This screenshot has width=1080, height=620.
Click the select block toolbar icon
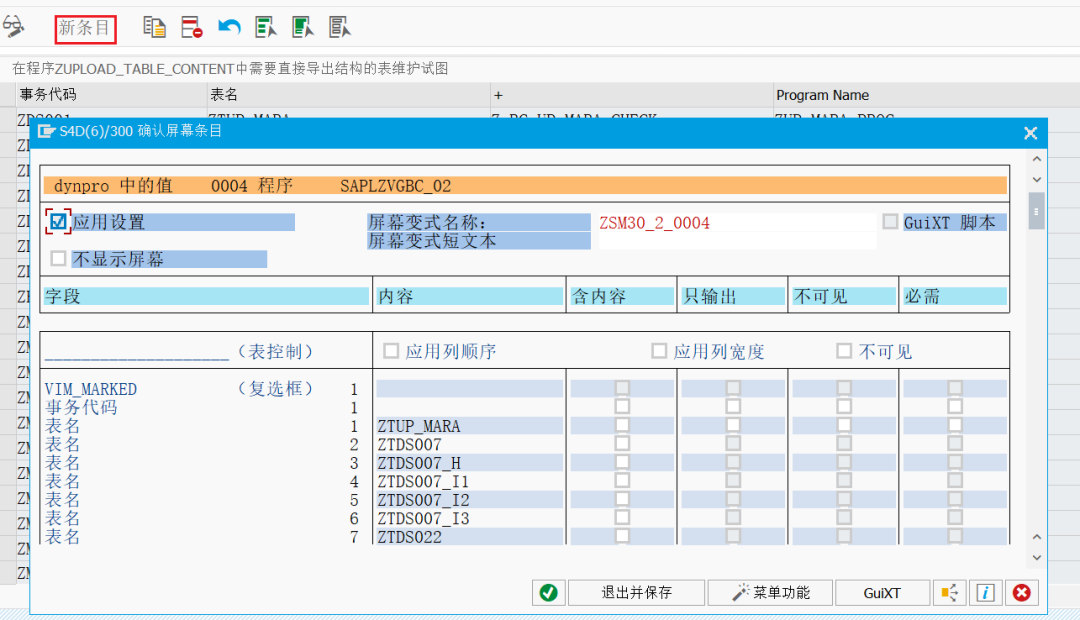coord(303,28)
